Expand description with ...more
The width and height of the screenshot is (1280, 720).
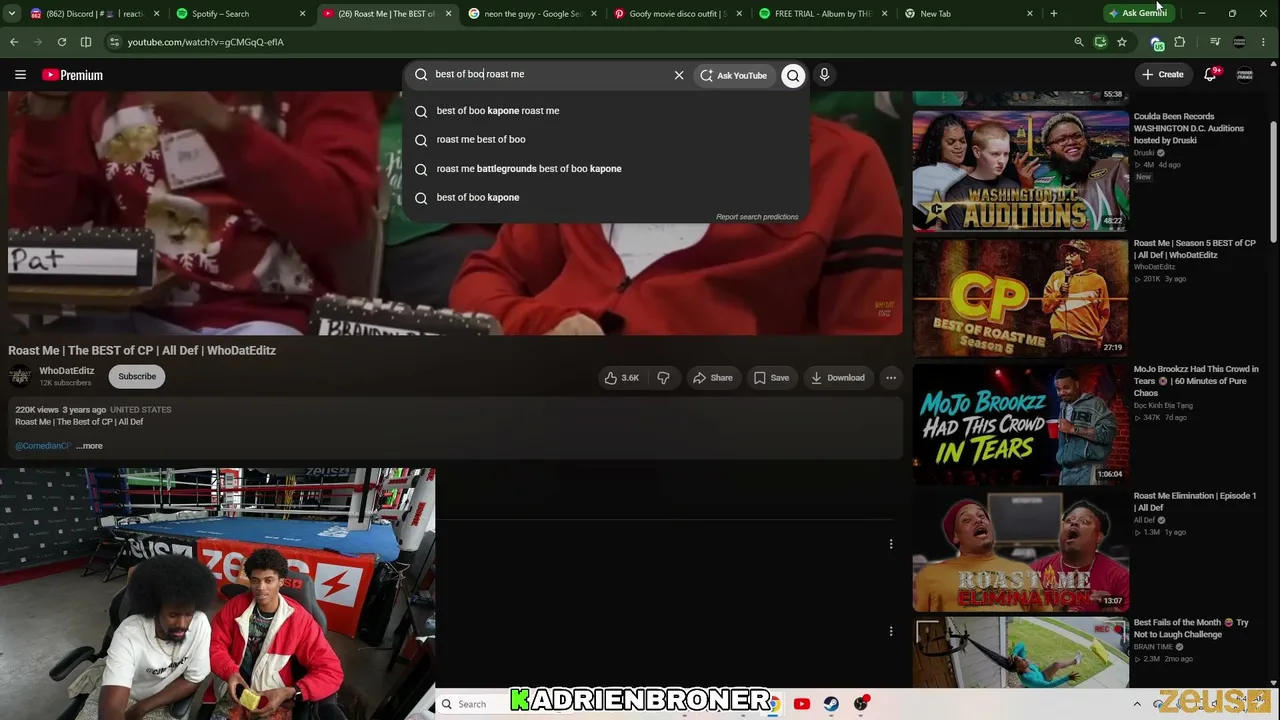89,446
